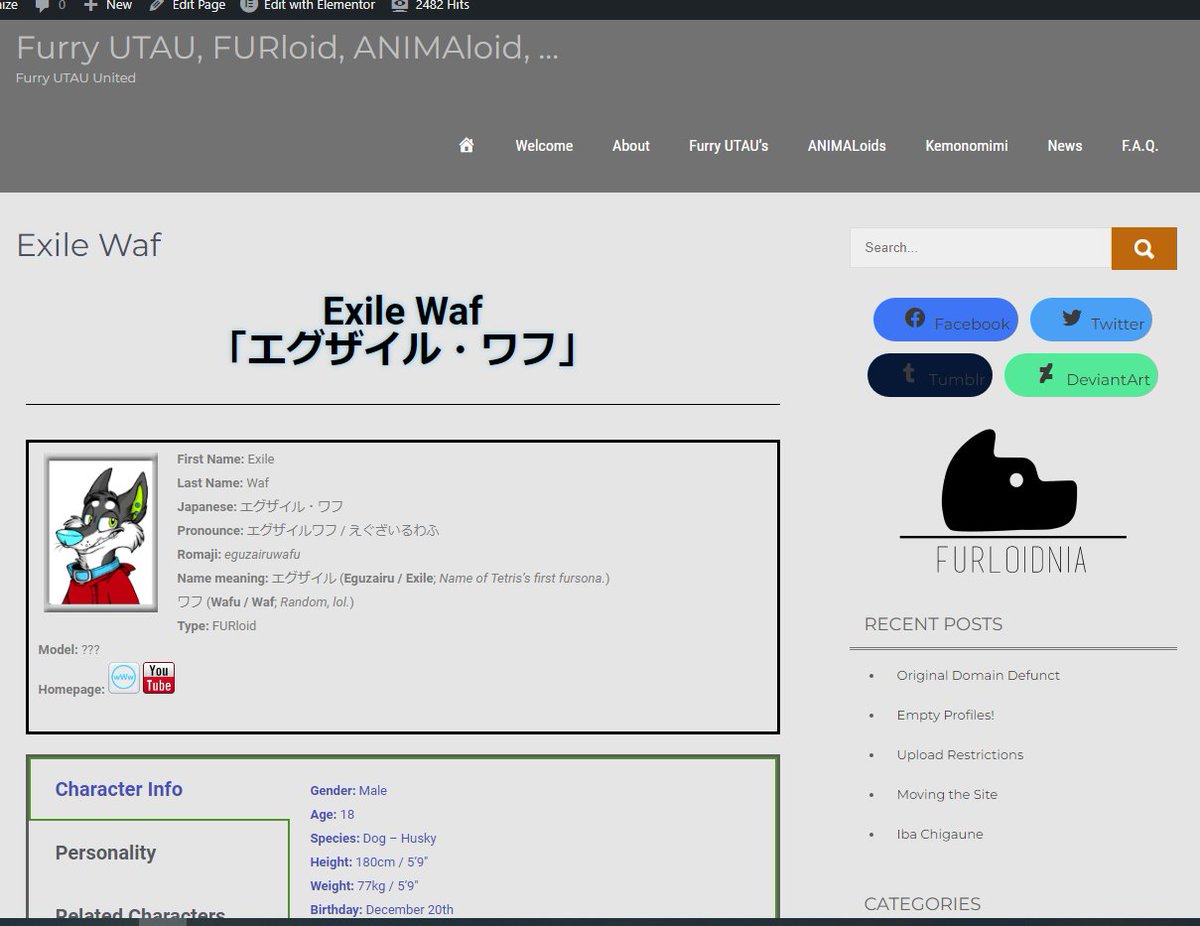
Task: Click the Japanese katakana heading エグザイル・ワフ
Action: 402,351
